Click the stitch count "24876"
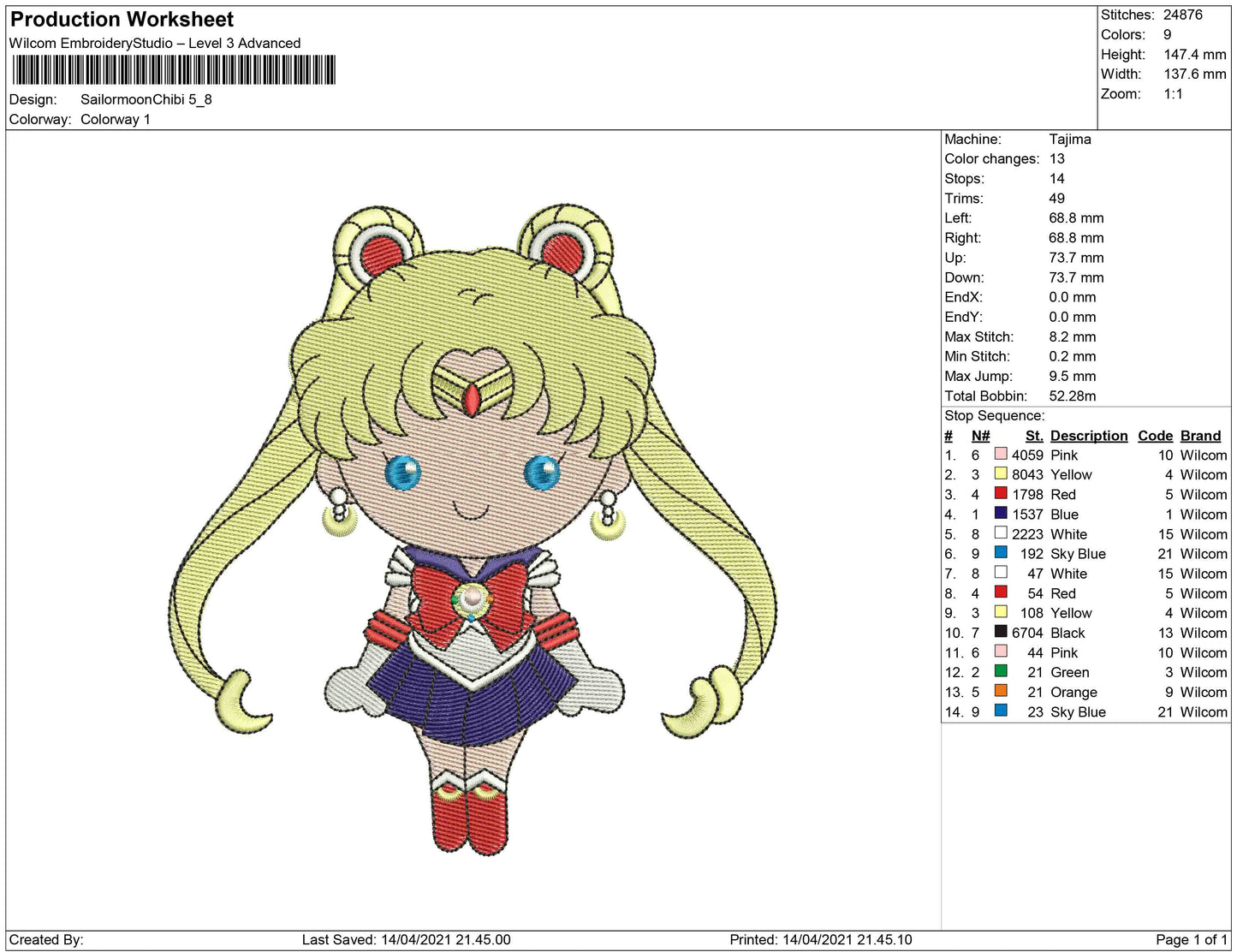 coord(1183,15)
